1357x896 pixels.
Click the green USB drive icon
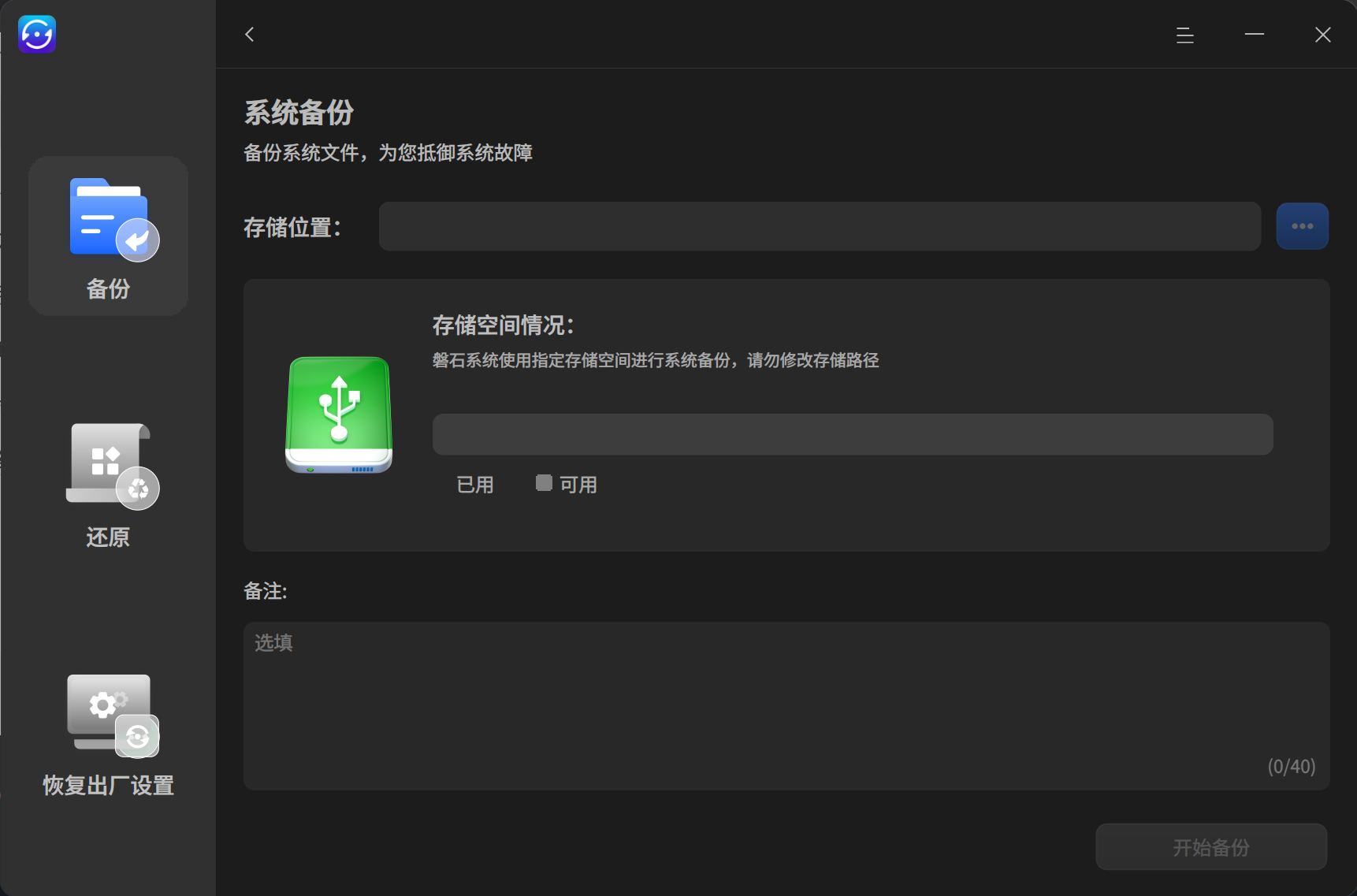click(x=339, y=415)
